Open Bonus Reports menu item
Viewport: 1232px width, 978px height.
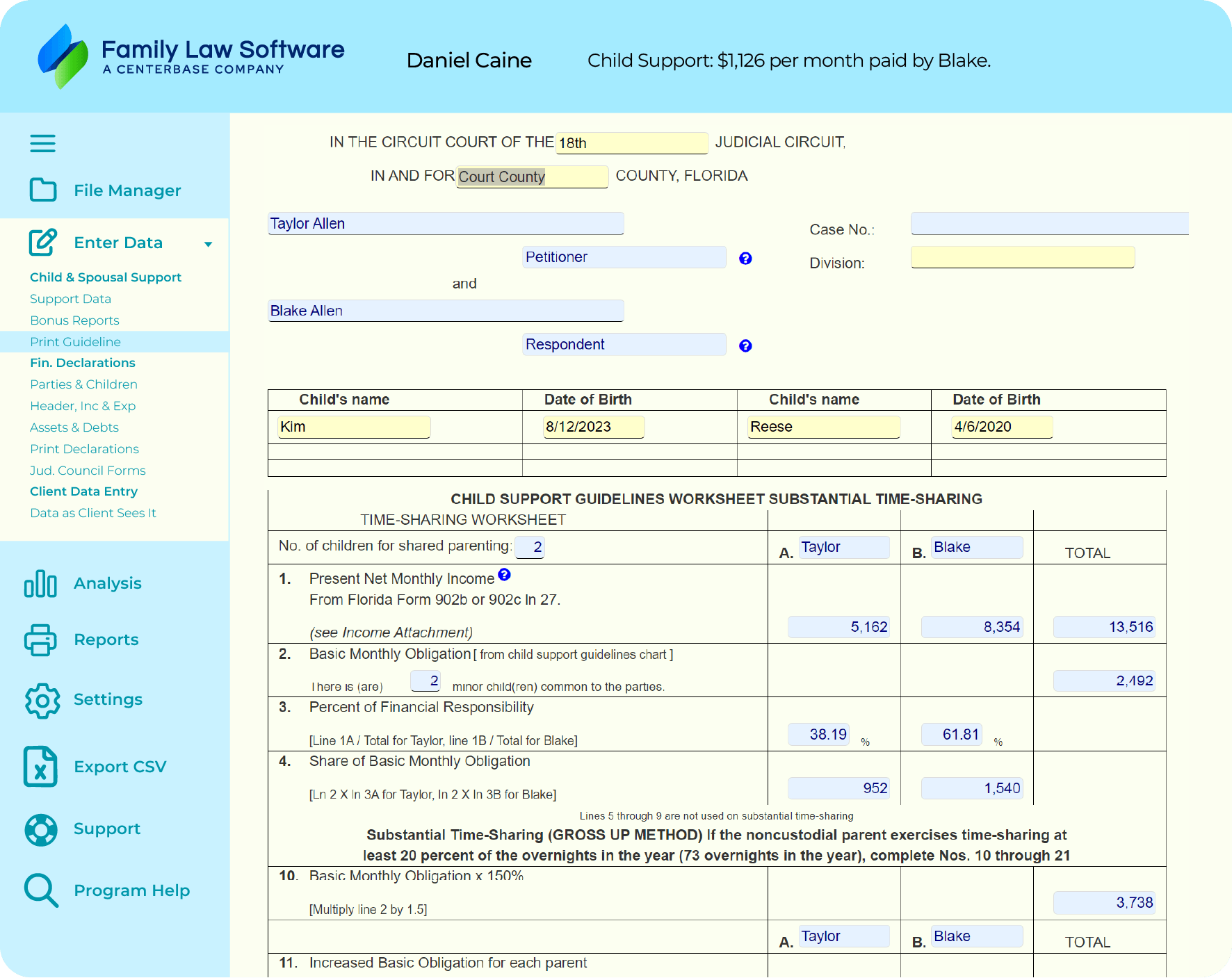tap(74, 320)
